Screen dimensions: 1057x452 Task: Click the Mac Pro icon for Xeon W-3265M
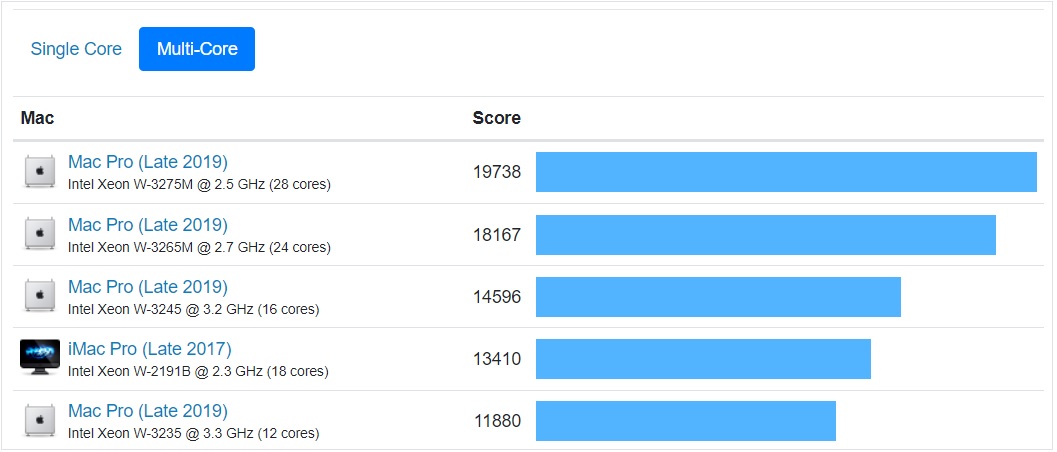40,234
